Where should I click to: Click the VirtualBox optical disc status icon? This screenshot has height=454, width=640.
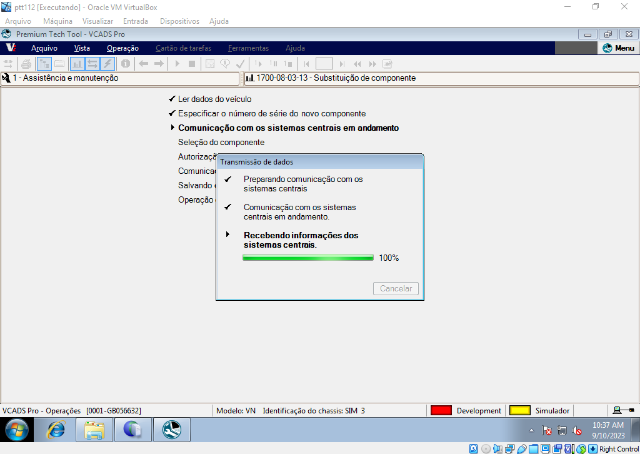pyautogui.click(x=486, y=449)
